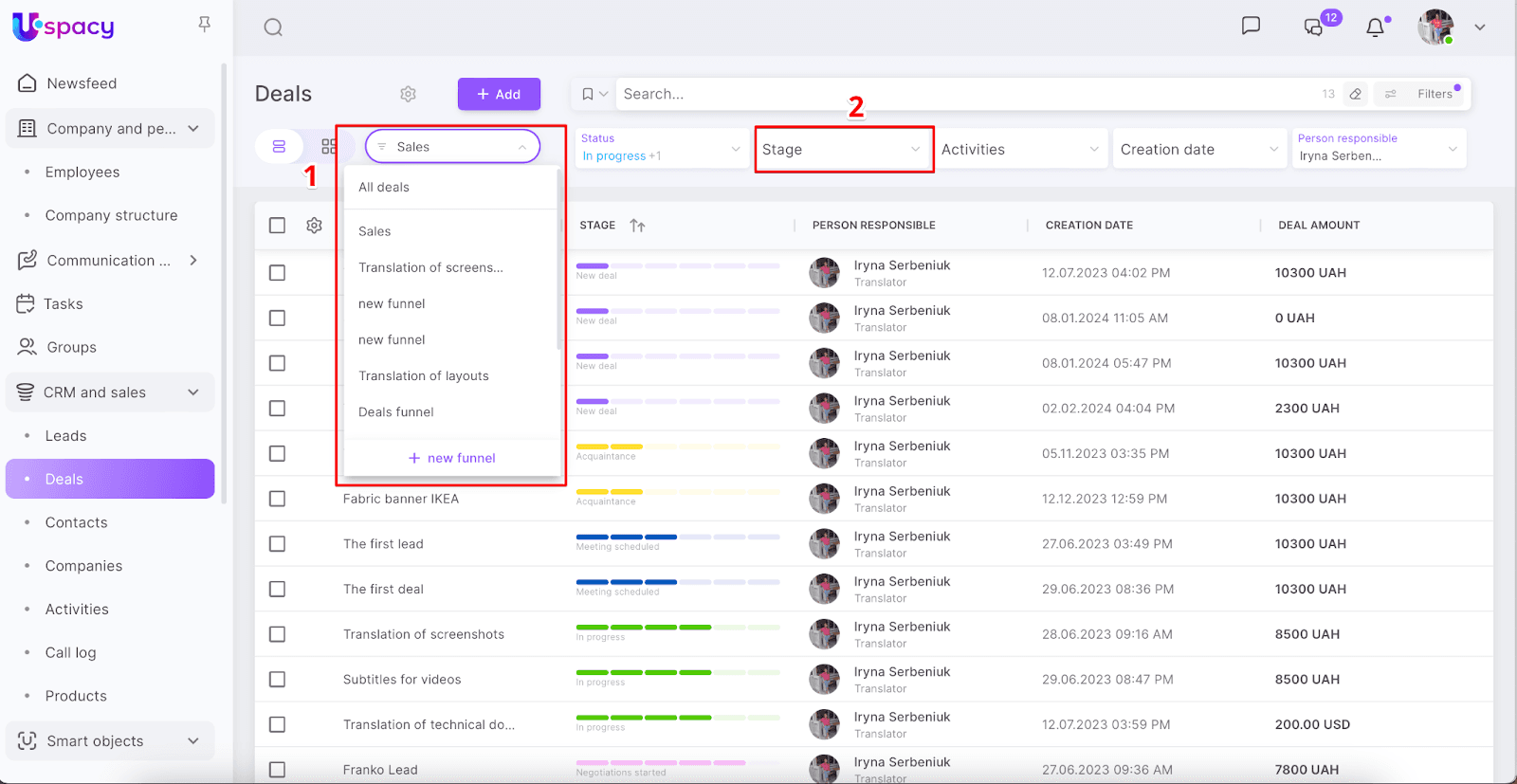Choose Translation of layouts funnel
This screenshot has height=784, width=1517.
pyautogui.click(x=424, y=376)
